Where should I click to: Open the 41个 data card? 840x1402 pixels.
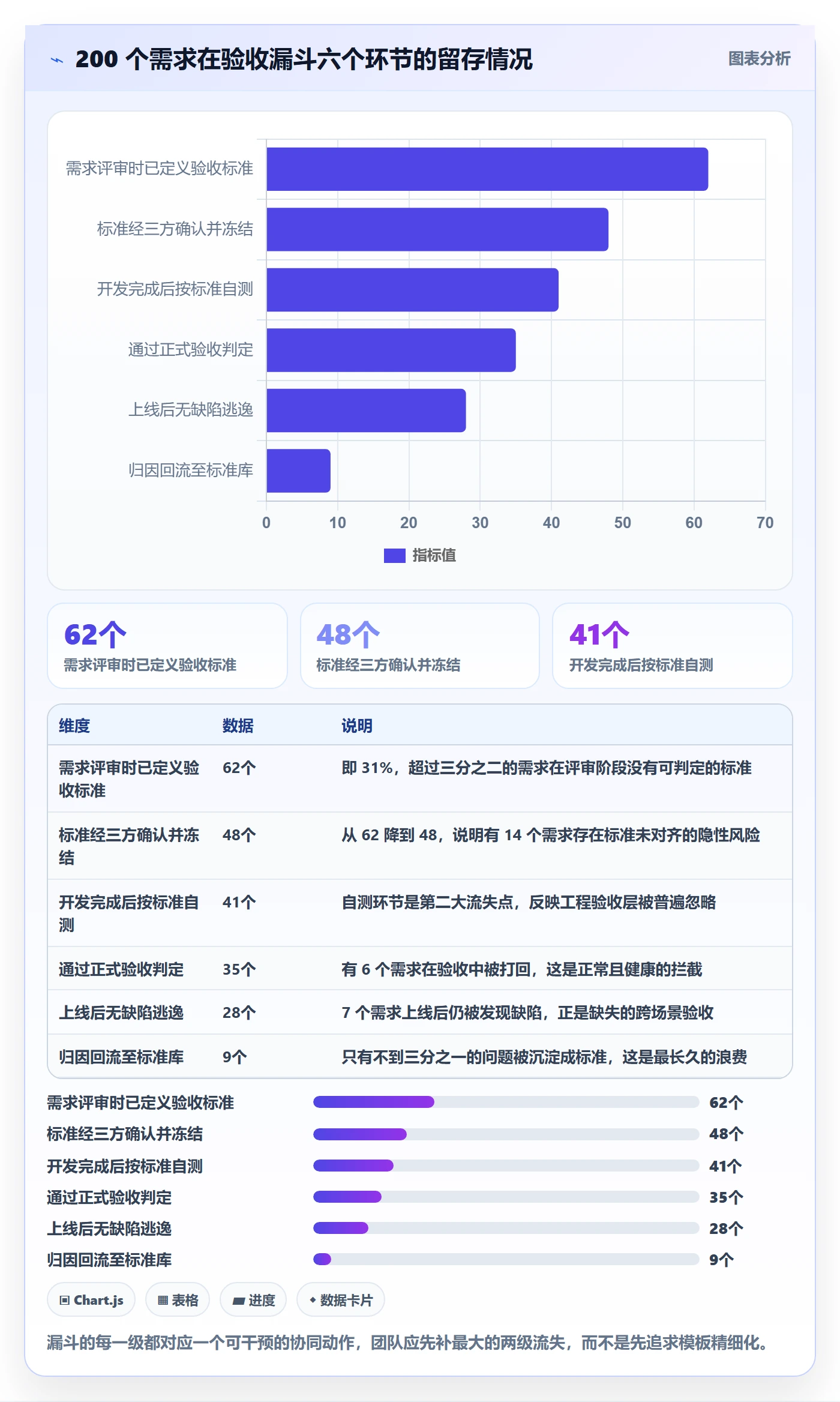pyautogui.click(x=673, y=646)
